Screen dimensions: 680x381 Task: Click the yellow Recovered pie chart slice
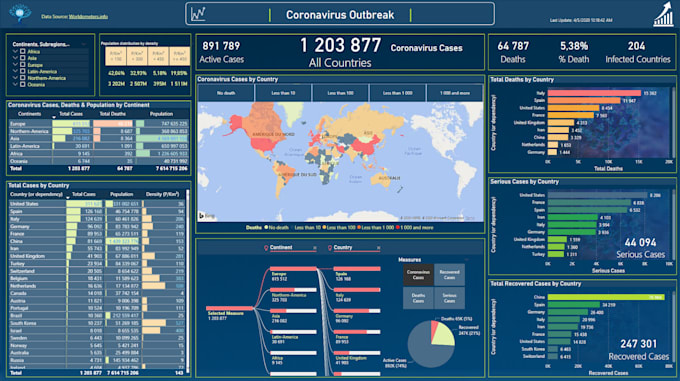tap(445, 335)
